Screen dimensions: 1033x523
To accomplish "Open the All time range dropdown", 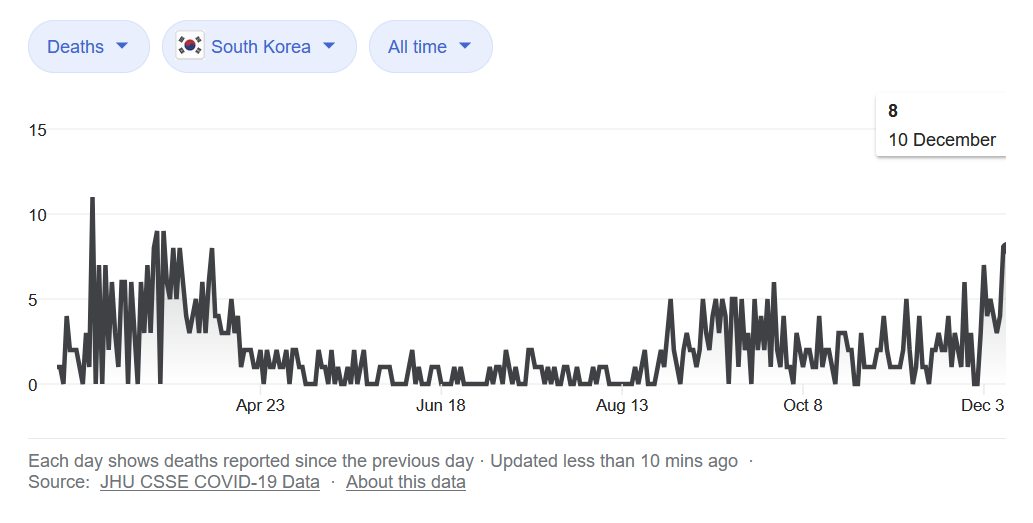I will pos(430,47).
